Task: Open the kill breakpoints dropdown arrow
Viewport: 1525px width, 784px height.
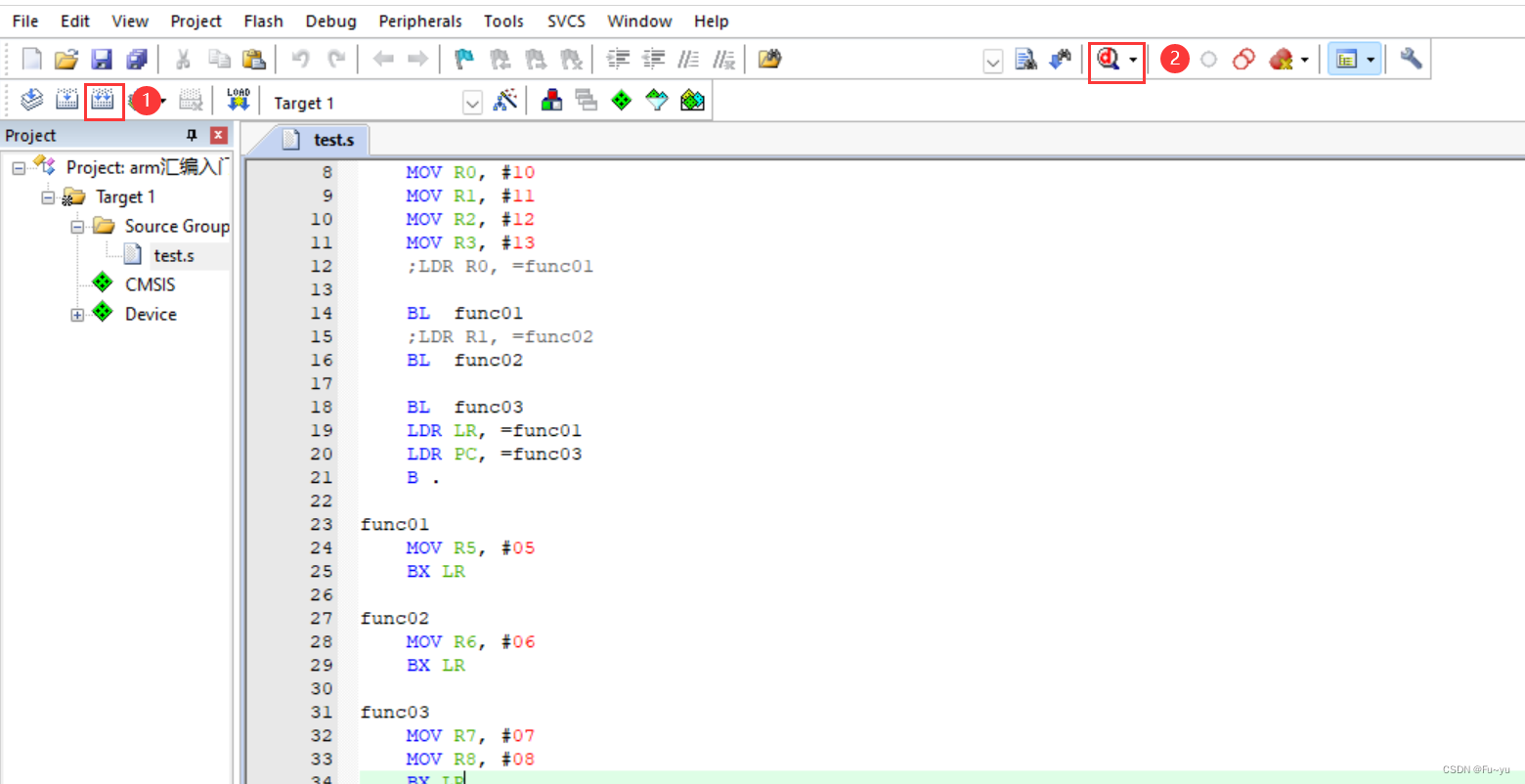Action: click(x=1305, y=61)
